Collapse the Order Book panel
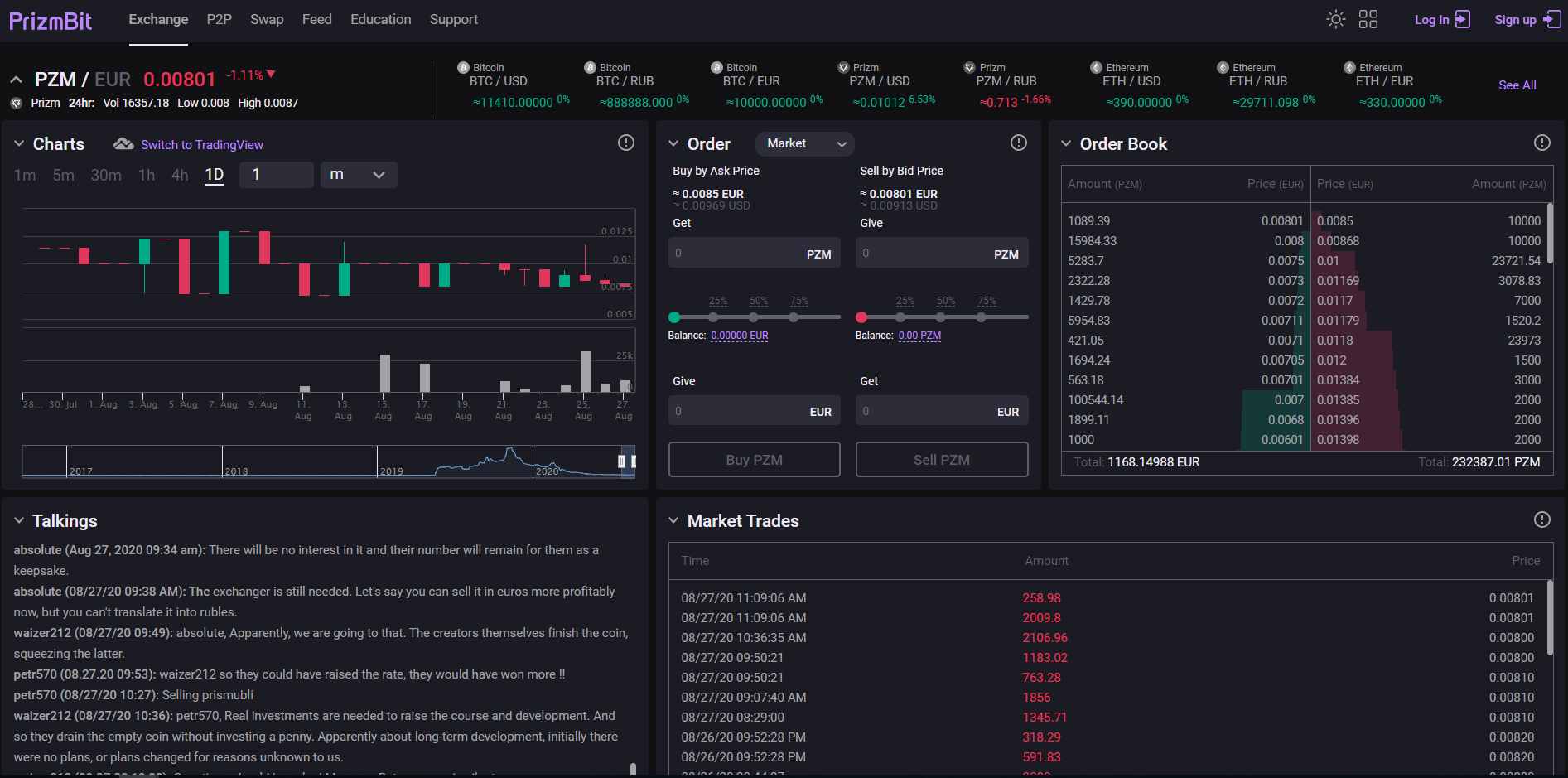Viewport: 1568px width, 778px height. click(1066, 144)
